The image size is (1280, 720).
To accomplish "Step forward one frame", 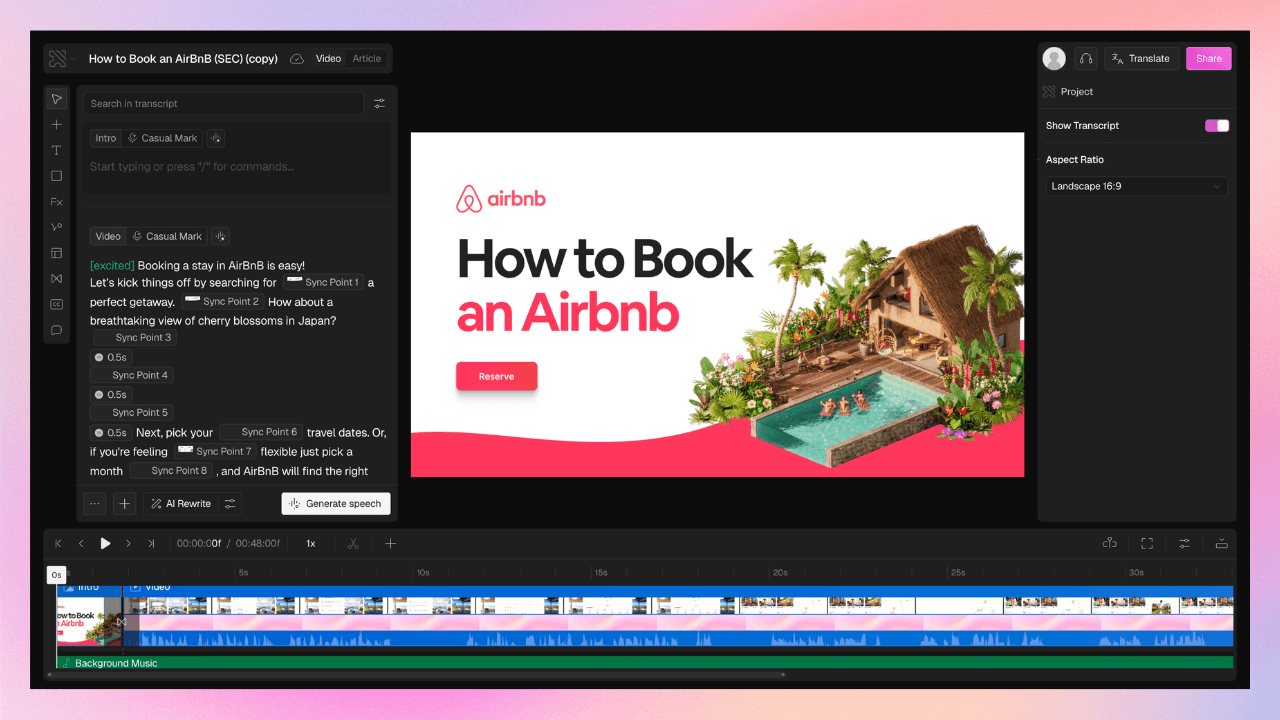I will point(128,543).
